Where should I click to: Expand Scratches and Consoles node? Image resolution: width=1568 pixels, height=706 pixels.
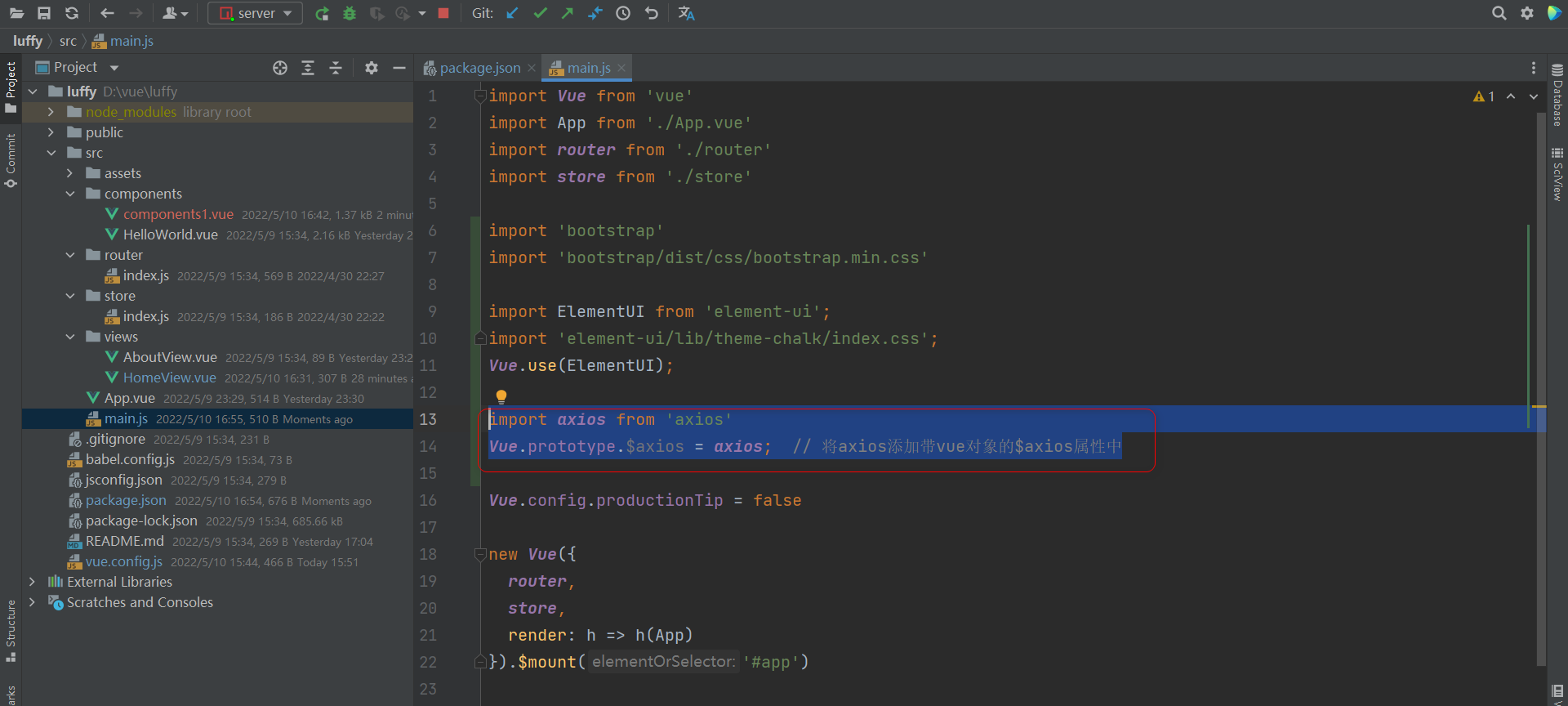32,602
